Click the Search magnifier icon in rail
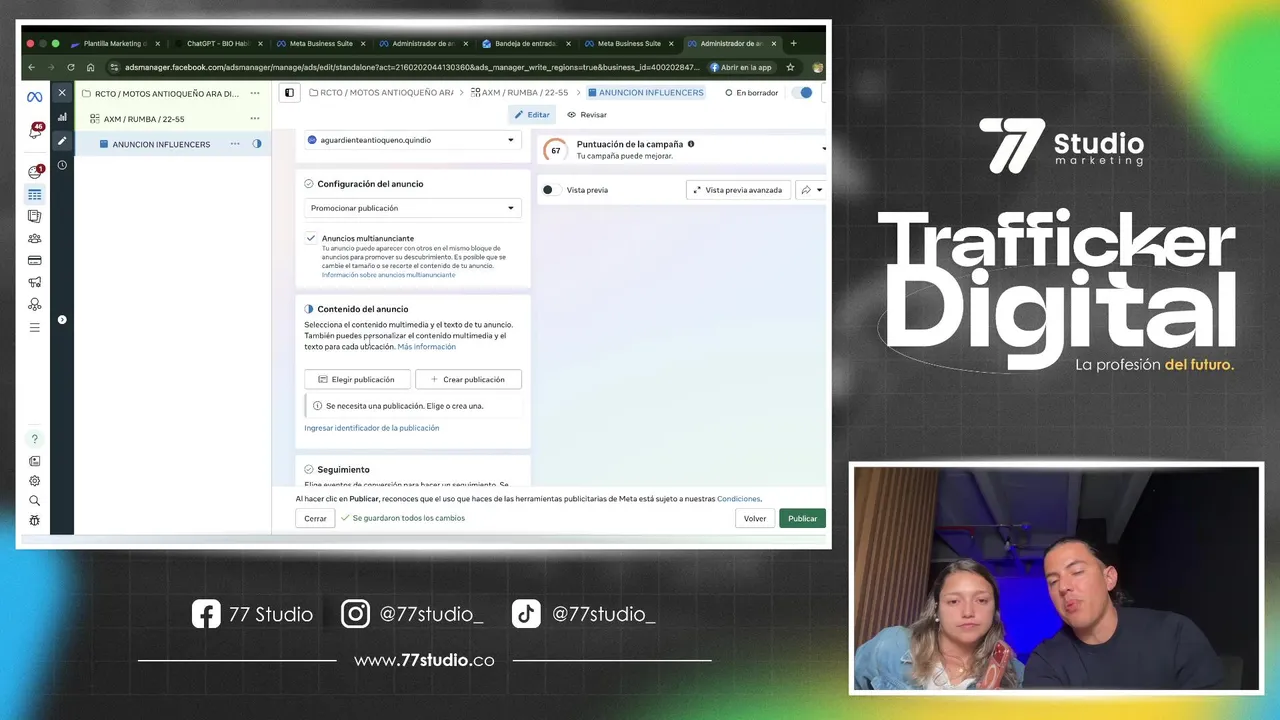 tap(35, 500)
